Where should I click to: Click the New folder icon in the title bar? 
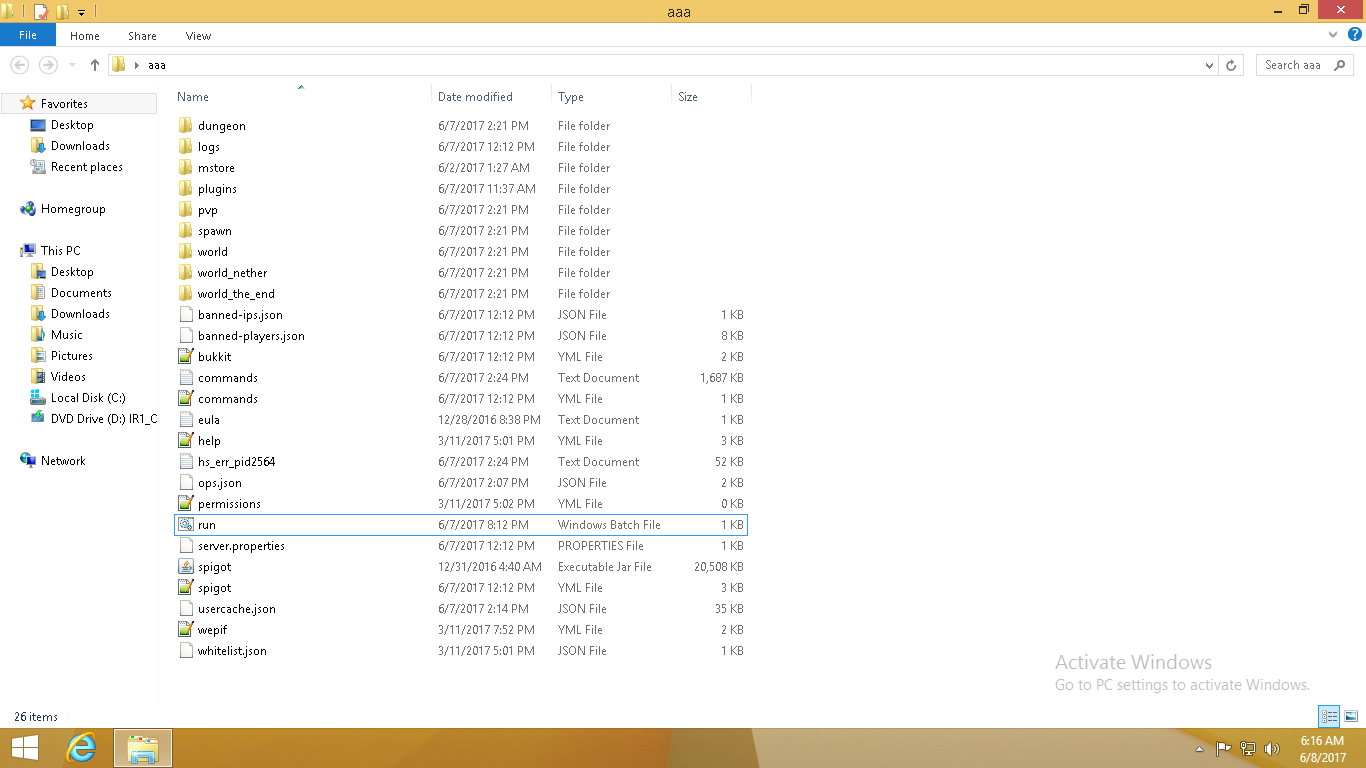[62, 12]
